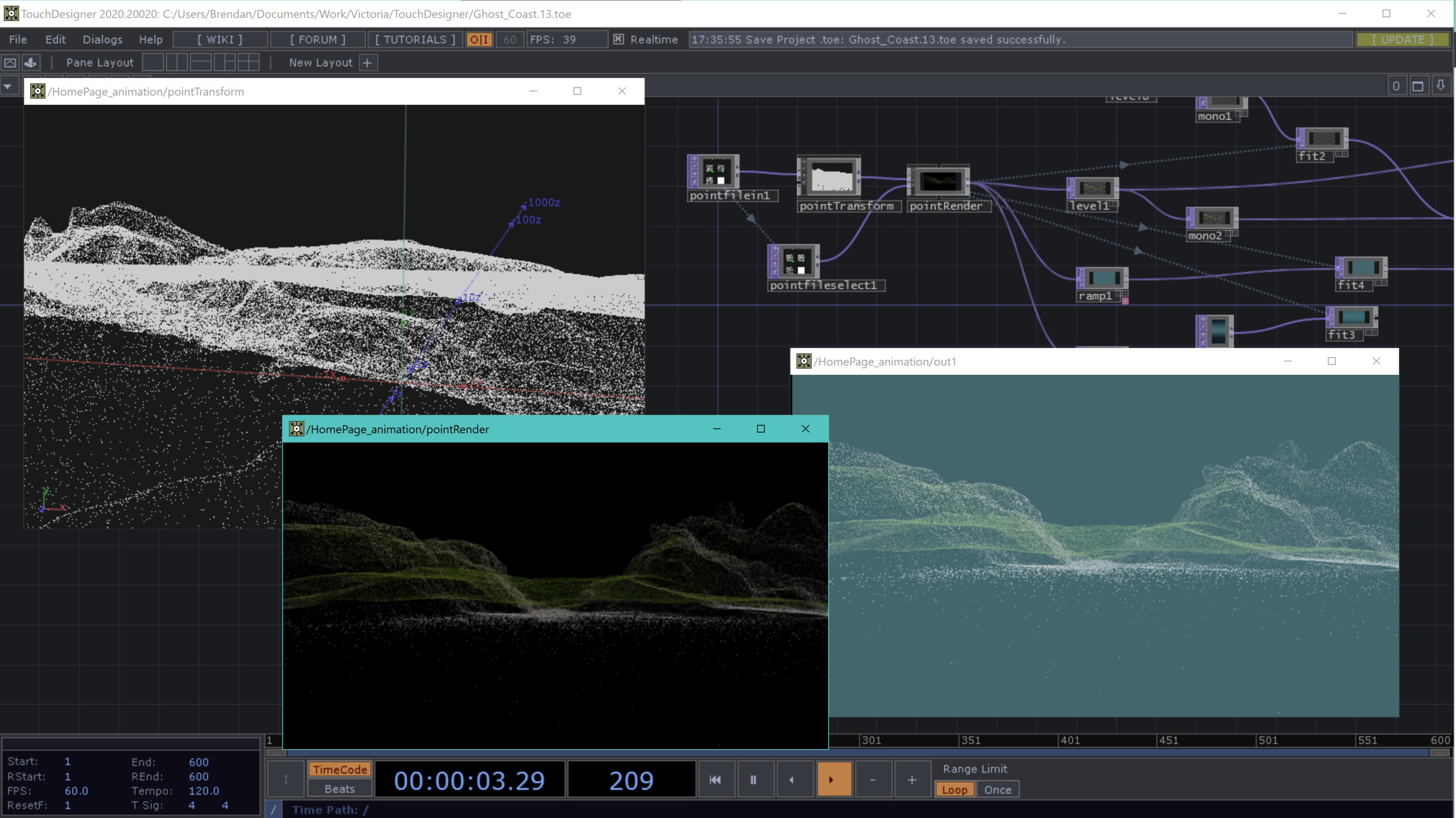Jump timeline back to start frame

(x=715, y=780)
